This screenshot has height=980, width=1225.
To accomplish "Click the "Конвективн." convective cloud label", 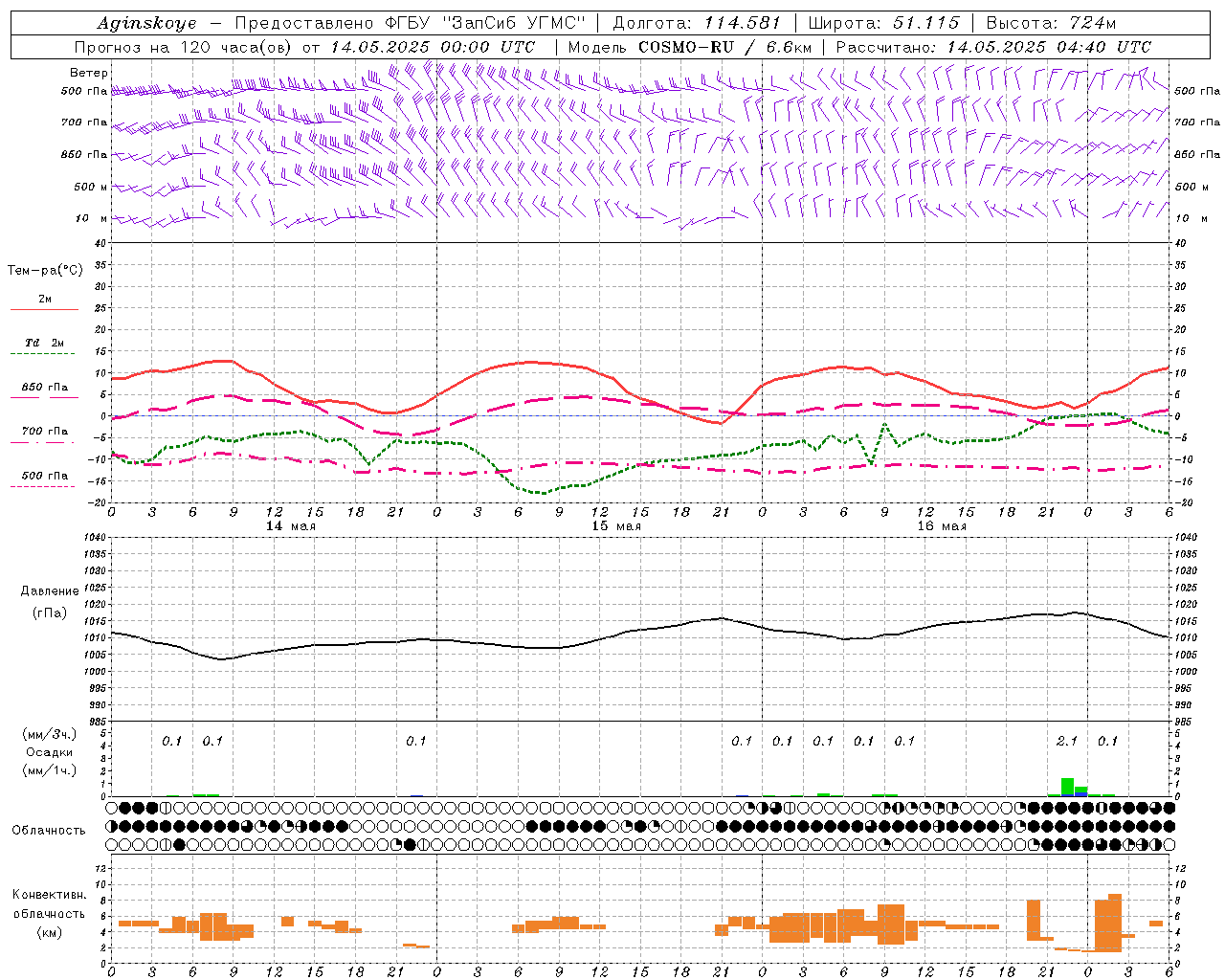I will 50,895.
